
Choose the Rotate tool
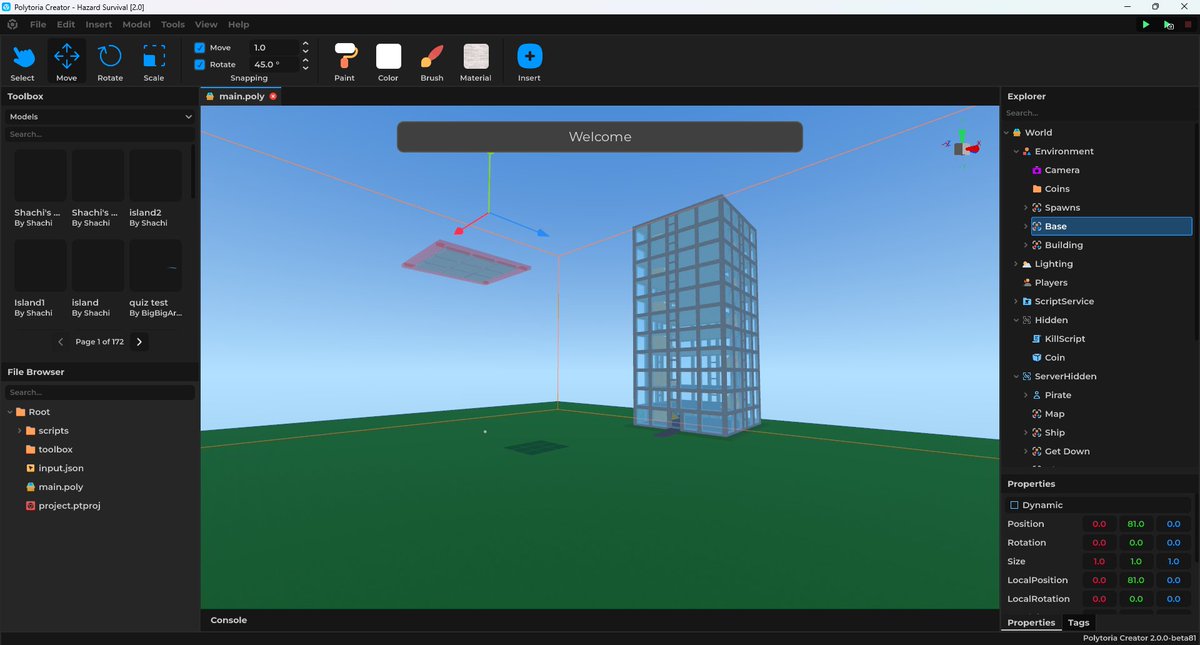pos(110,62)
